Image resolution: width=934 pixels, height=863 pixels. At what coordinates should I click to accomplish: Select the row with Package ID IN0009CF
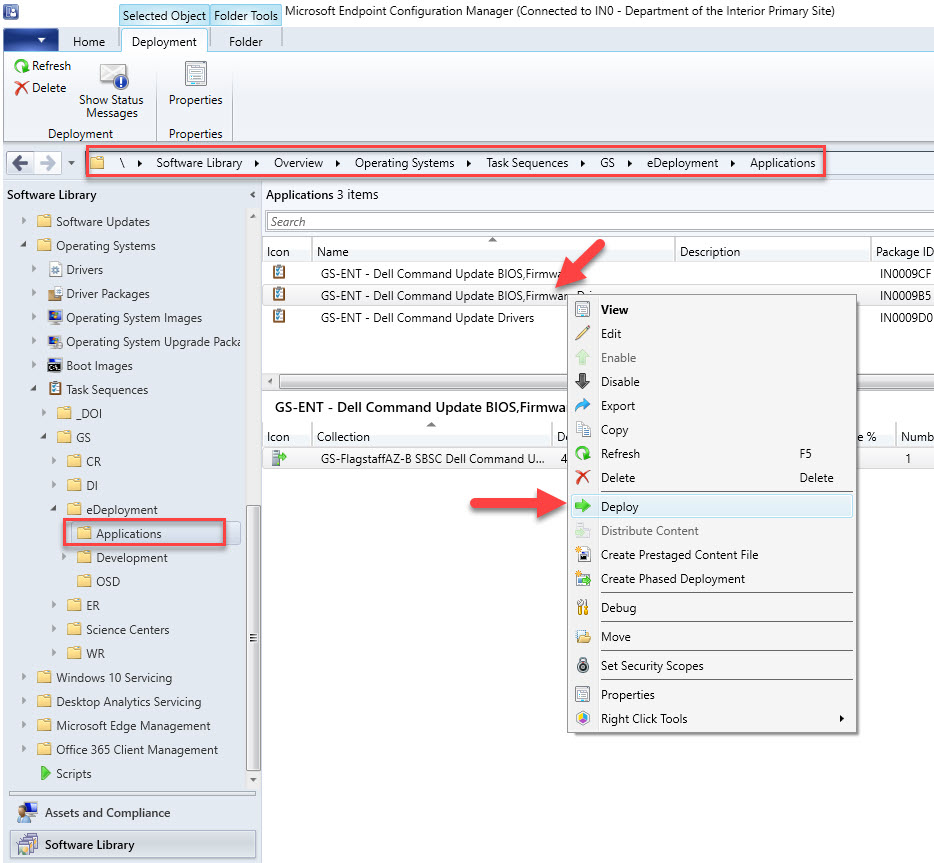pos(598,273)
